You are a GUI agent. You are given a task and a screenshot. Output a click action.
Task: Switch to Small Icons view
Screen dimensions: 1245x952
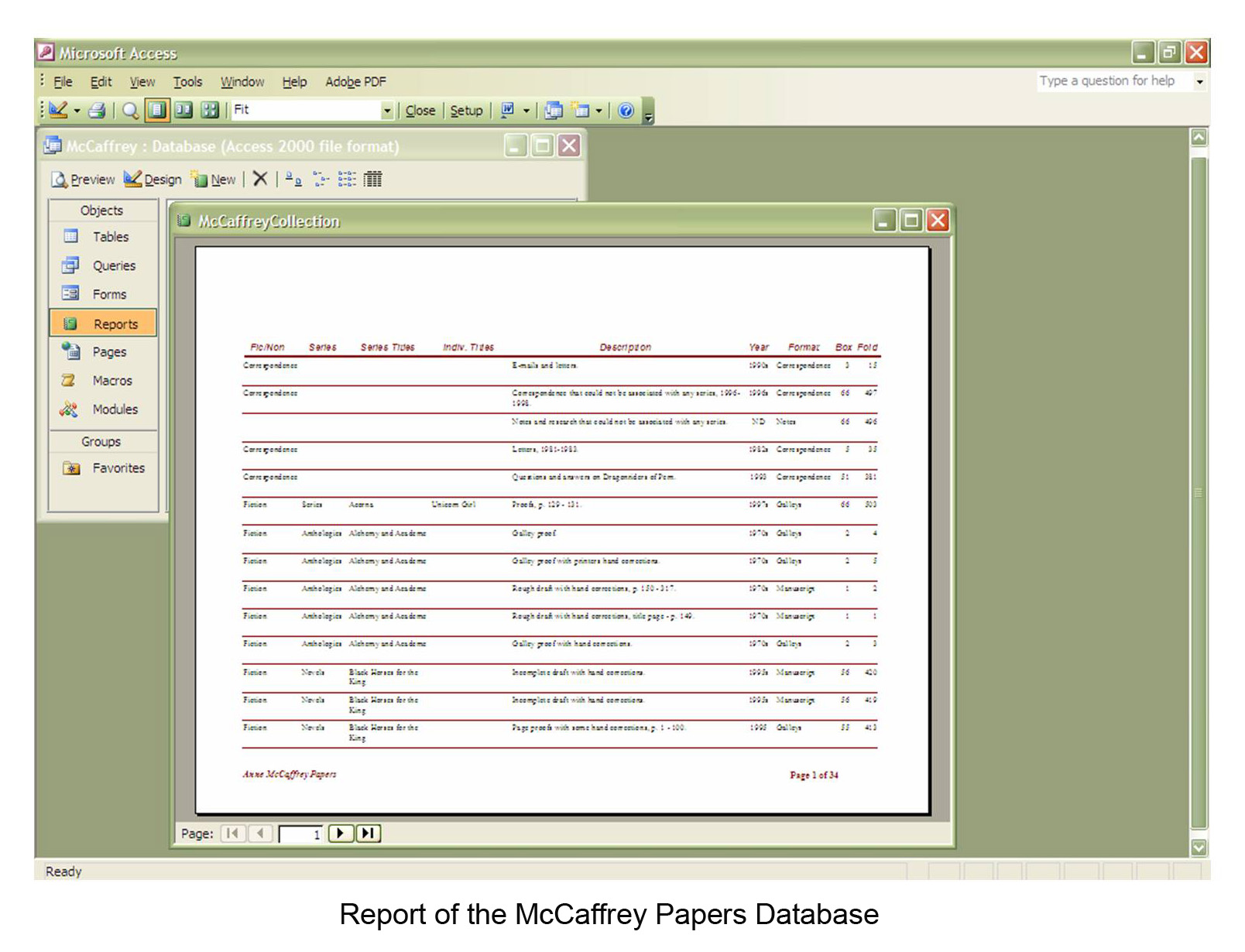(321, 180)
